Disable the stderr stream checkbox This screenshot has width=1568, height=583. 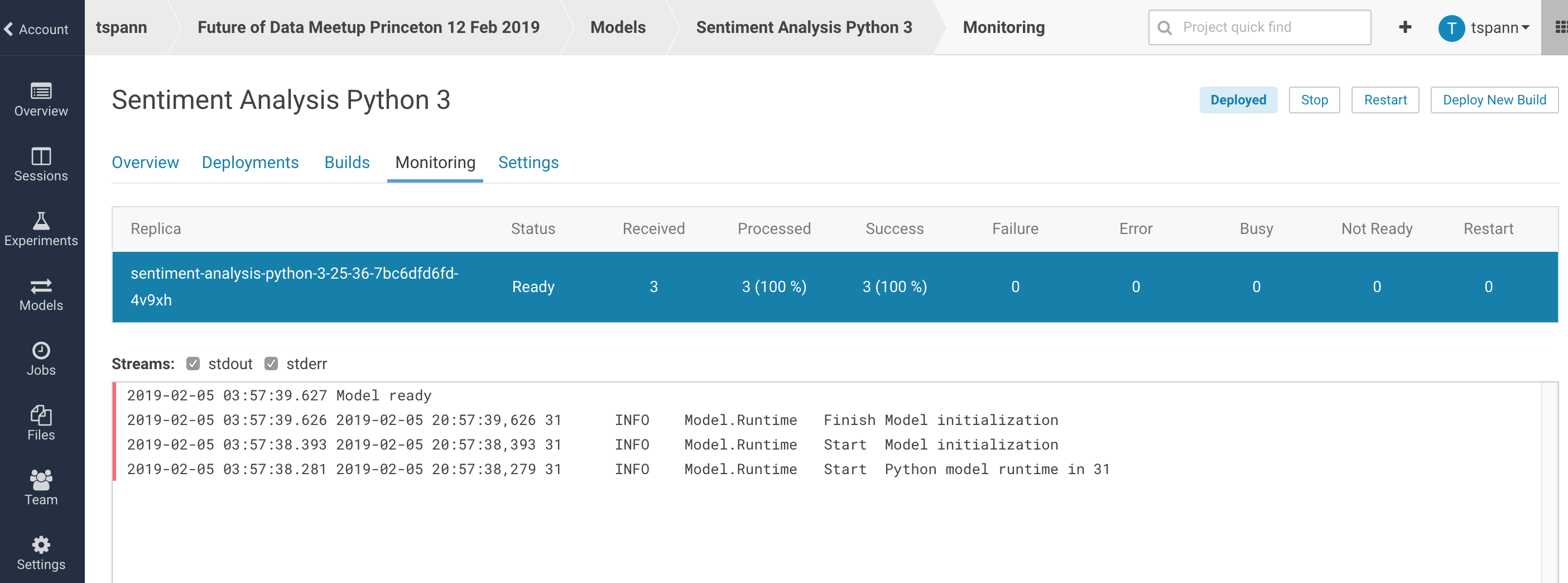272,364
